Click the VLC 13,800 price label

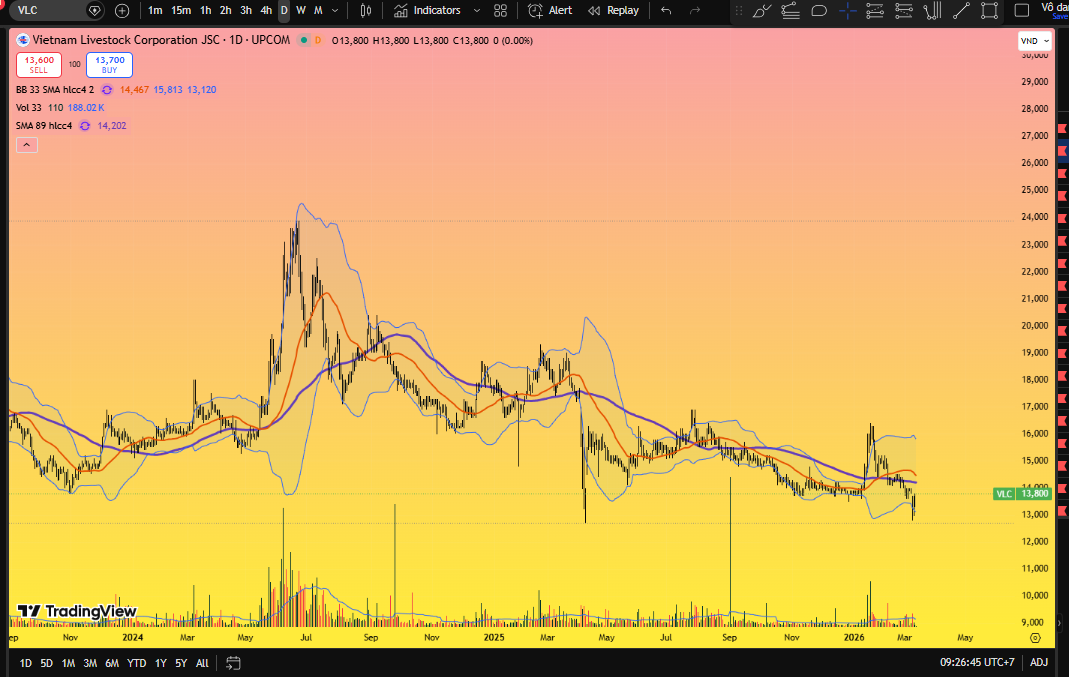click(1023, 494)
